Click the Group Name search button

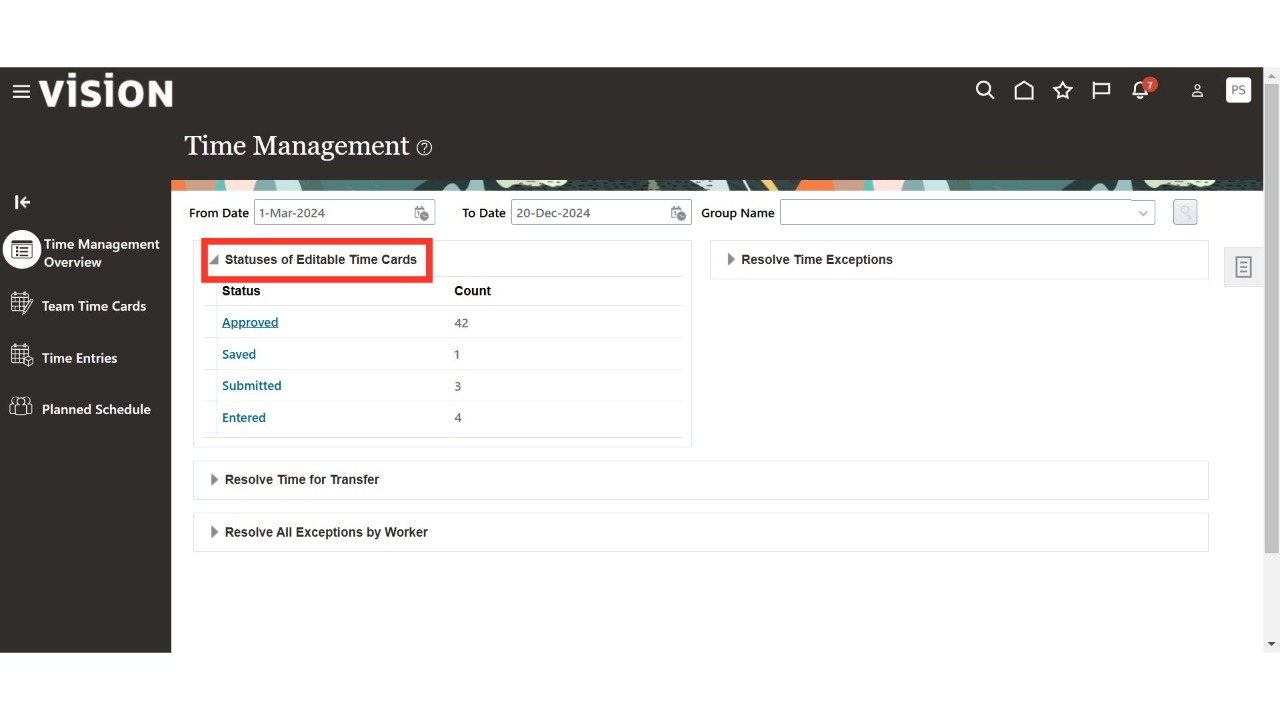coord(1185,212)
